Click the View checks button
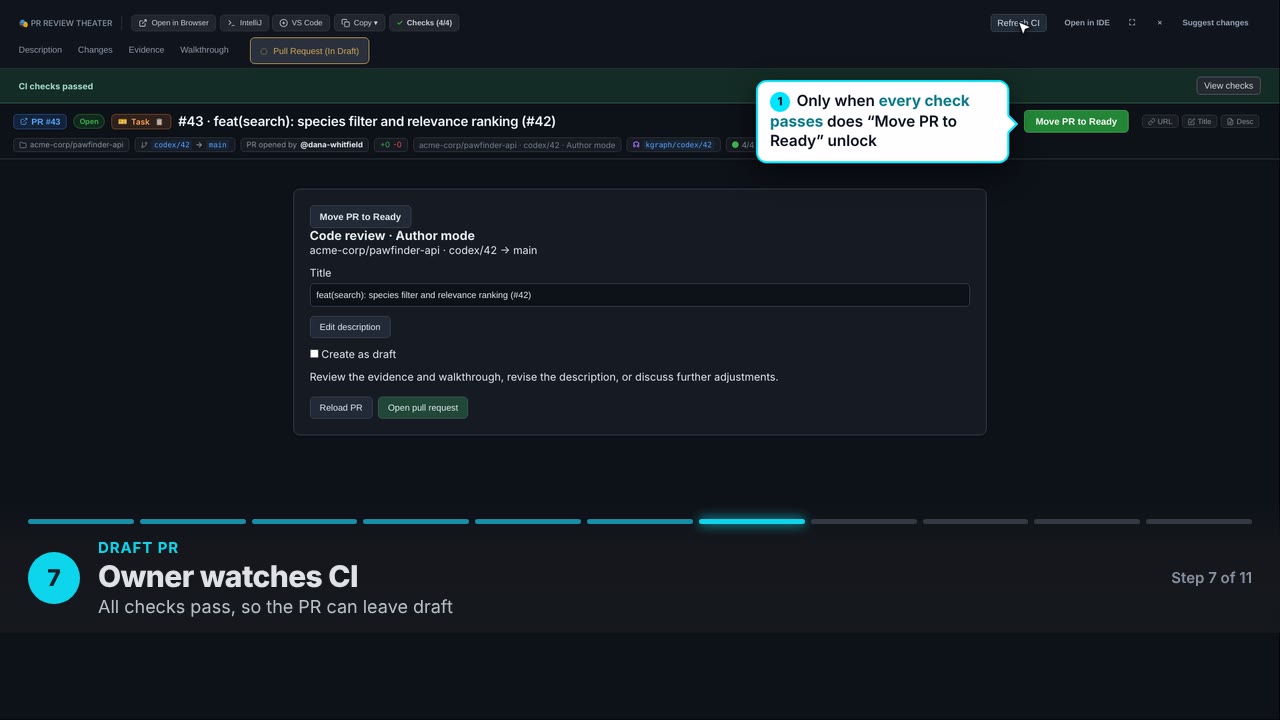 1228,86
